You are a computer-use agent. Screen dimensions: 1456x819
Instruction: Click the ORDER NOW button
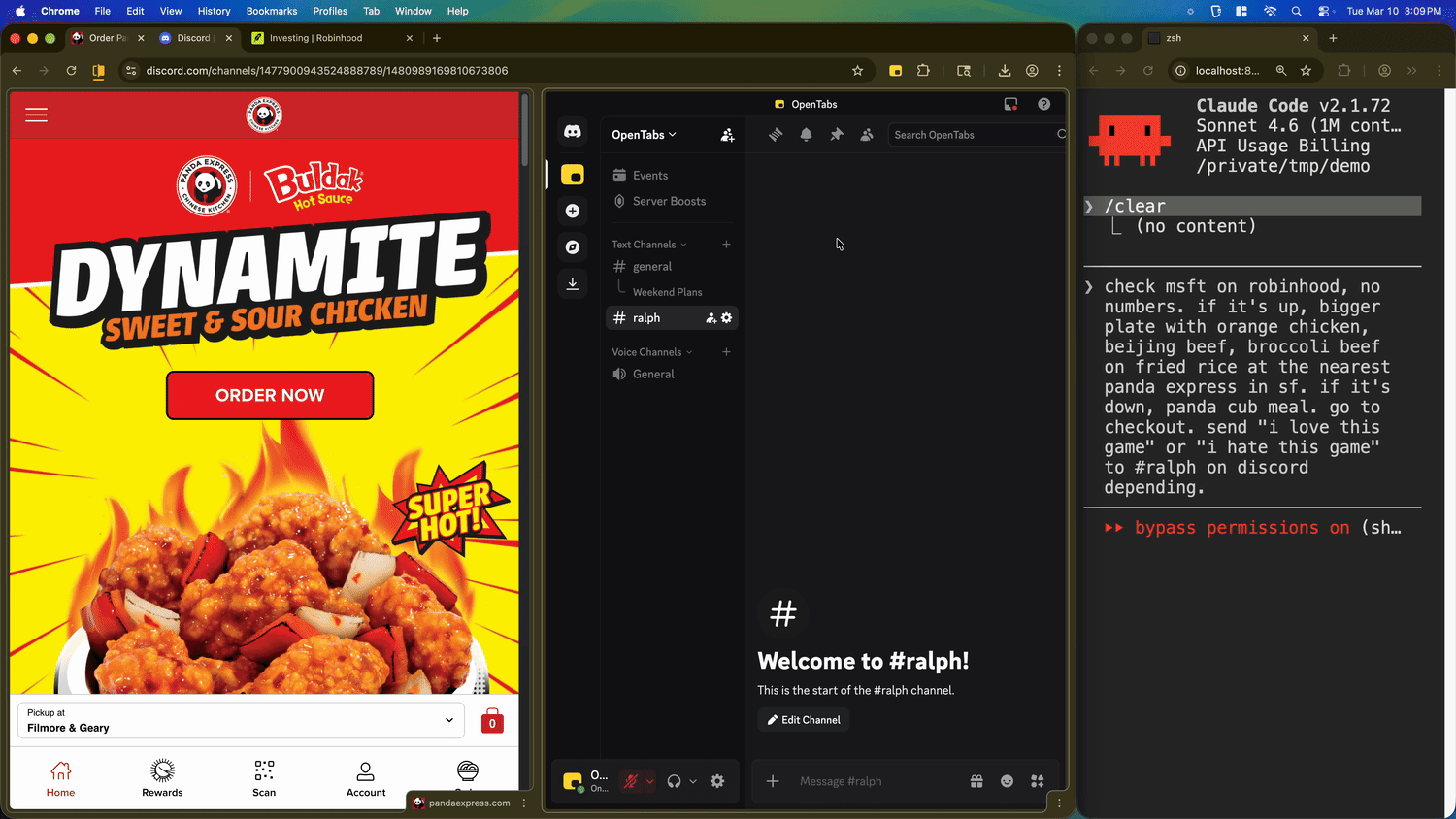(x=270, y=395)
